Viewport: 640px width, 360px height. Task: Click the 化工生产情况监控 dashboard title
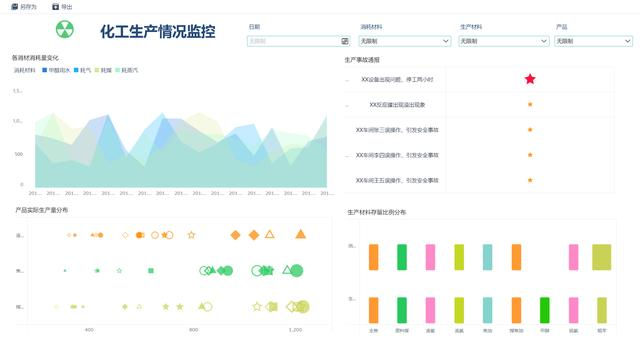(158, 31)
